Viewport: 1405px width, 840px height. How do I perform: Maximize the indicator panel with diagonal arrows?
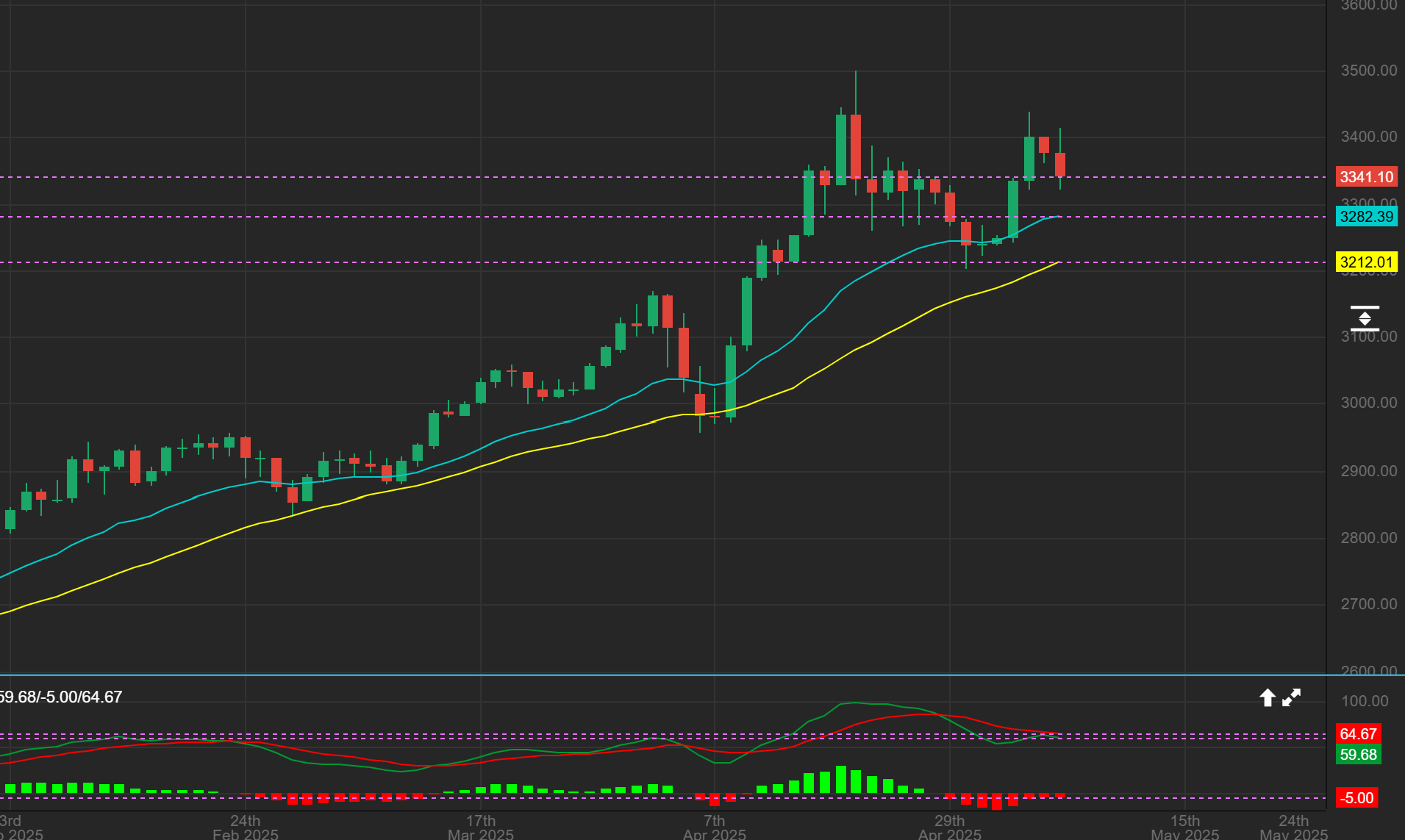(x=1292, y=697)
